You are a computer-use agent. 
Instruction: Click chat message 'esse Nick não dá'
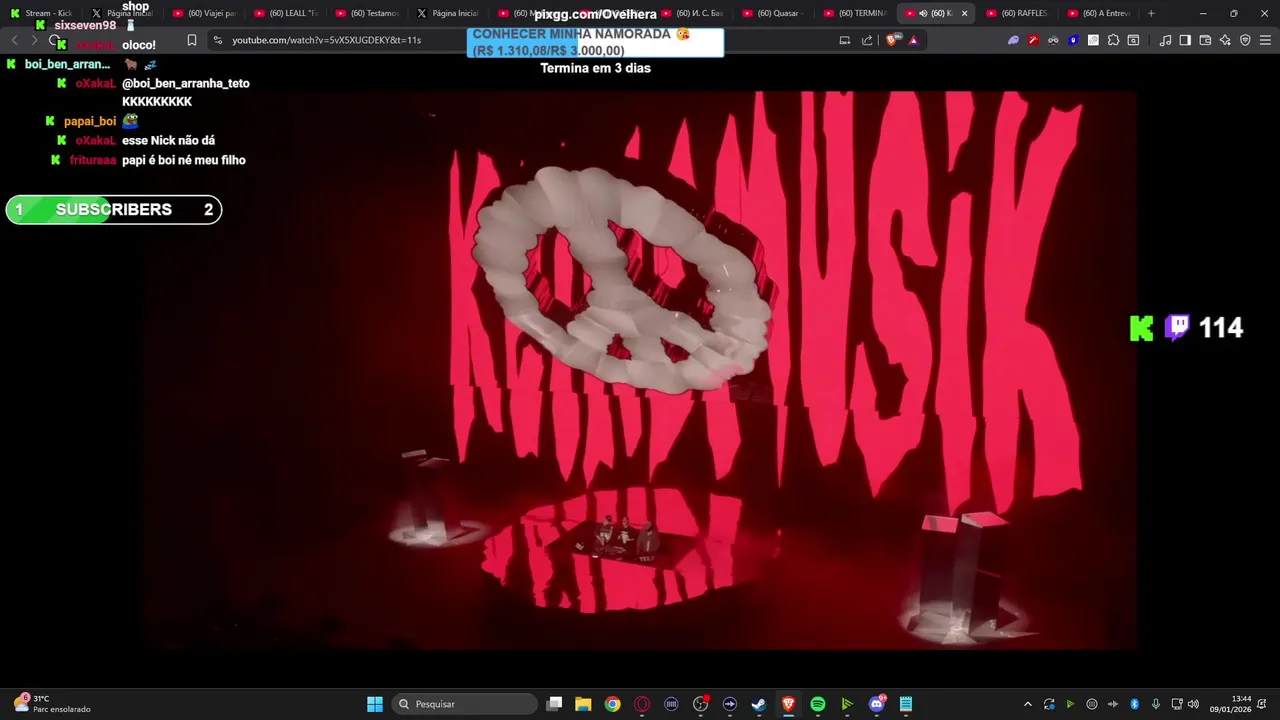[x=168, y=141]
